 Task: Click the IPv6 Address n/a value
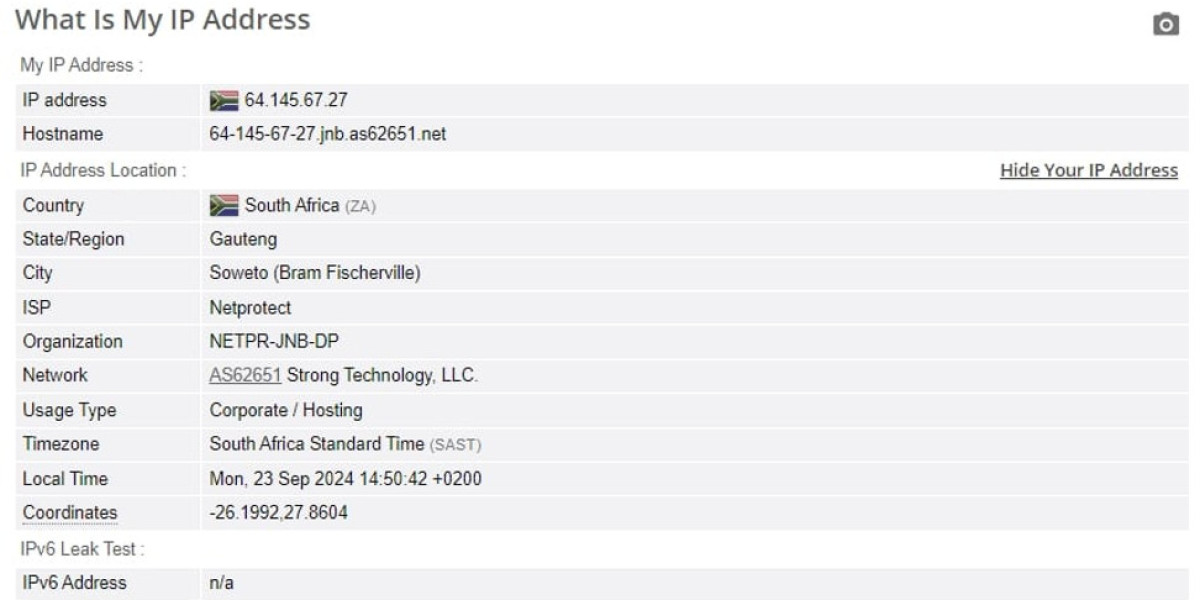tap(221, 583)
